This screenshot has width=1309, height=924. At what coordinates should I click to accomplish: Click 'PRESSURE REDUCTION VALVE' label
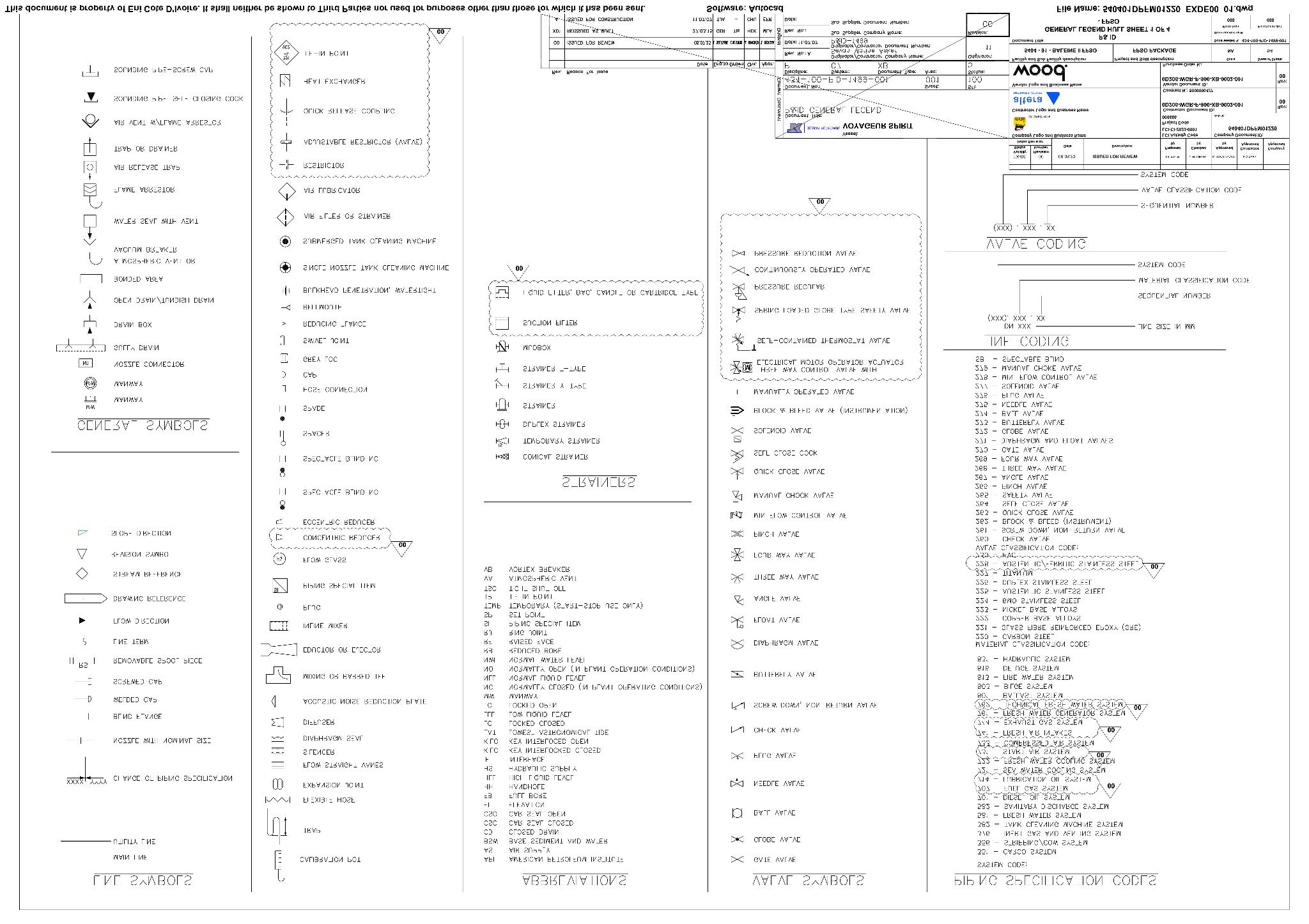click(805, 253)
